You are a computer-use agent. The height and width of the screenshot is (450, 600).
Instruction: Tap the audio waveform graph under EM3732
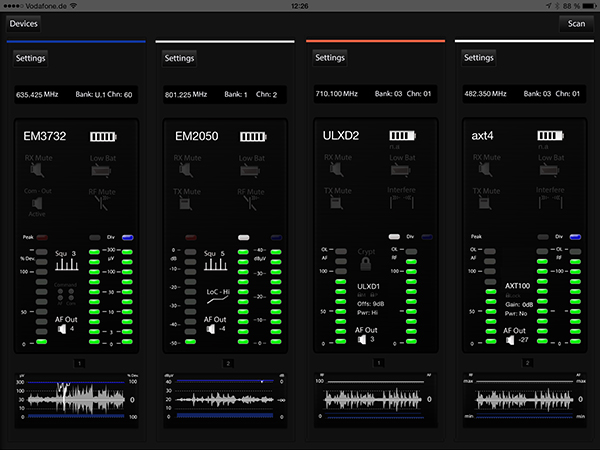point(74,398)
